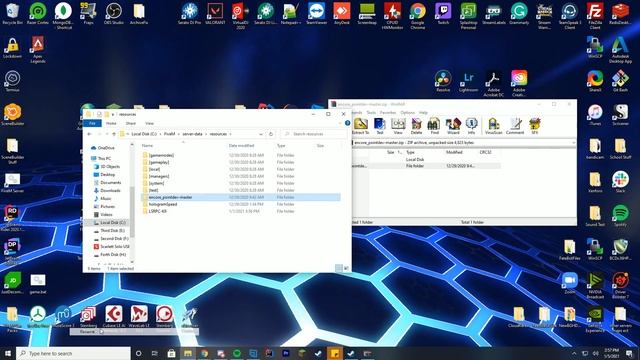Open the Help menu in WinRAR
The image size is (640, 360).
[x=423, y=112]
